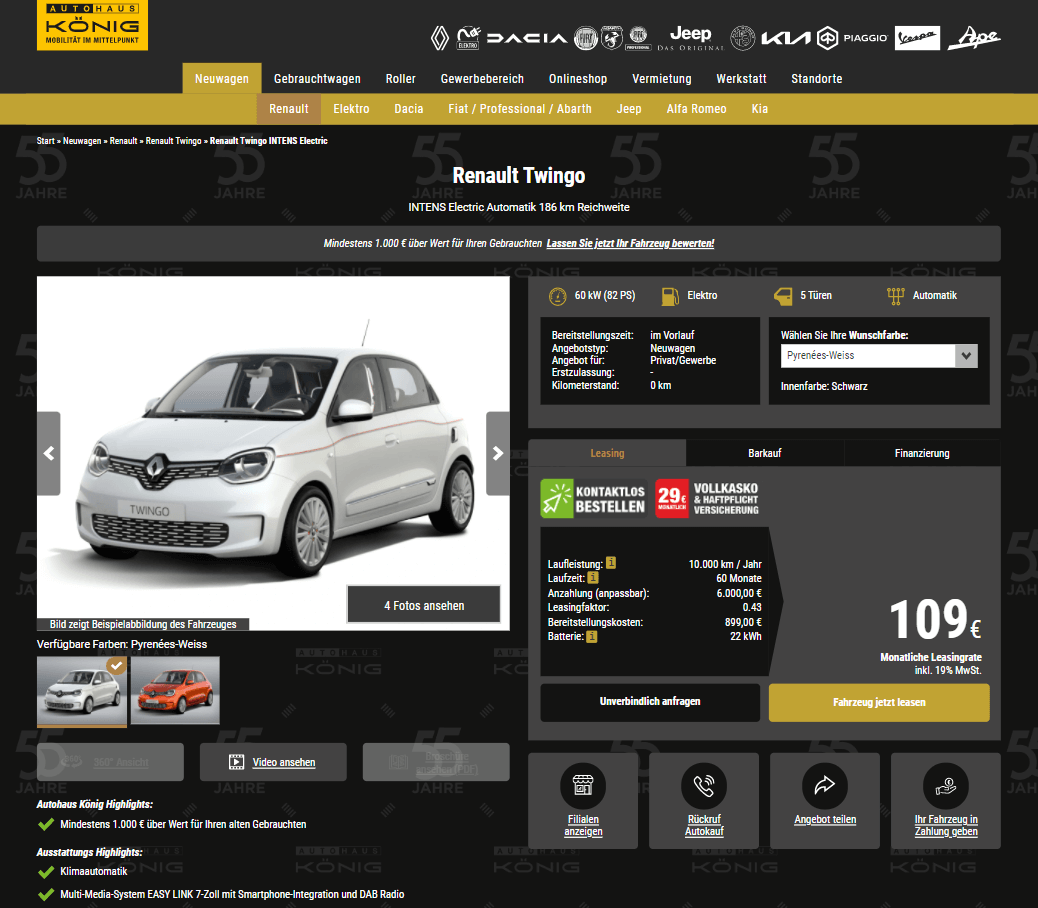Open the Renault diamond brand logo
This screenshot has width=1038, height=908.
click(x=440, y=38)
